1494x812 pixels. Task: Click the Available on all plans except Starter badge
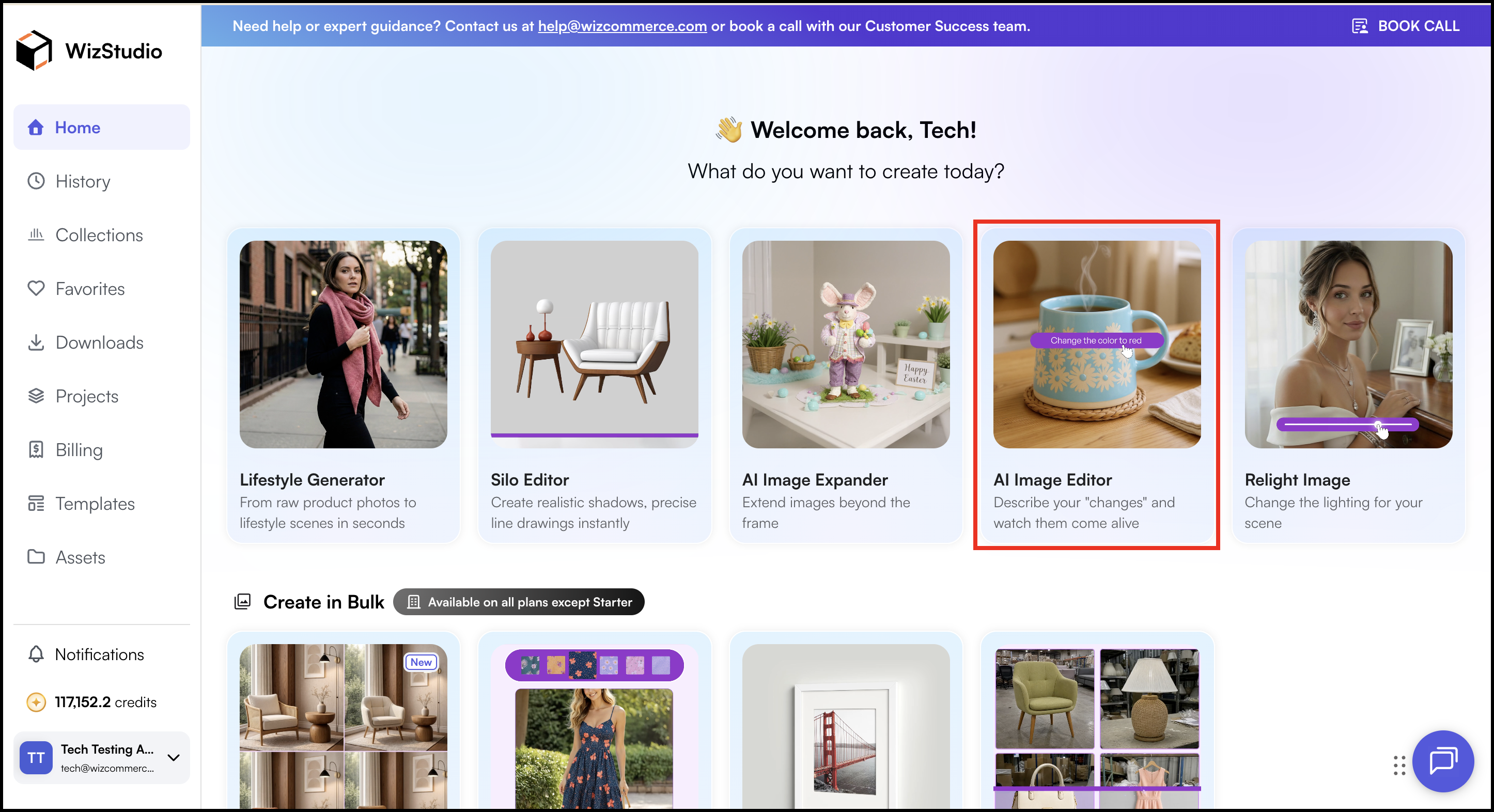point(519,602)
